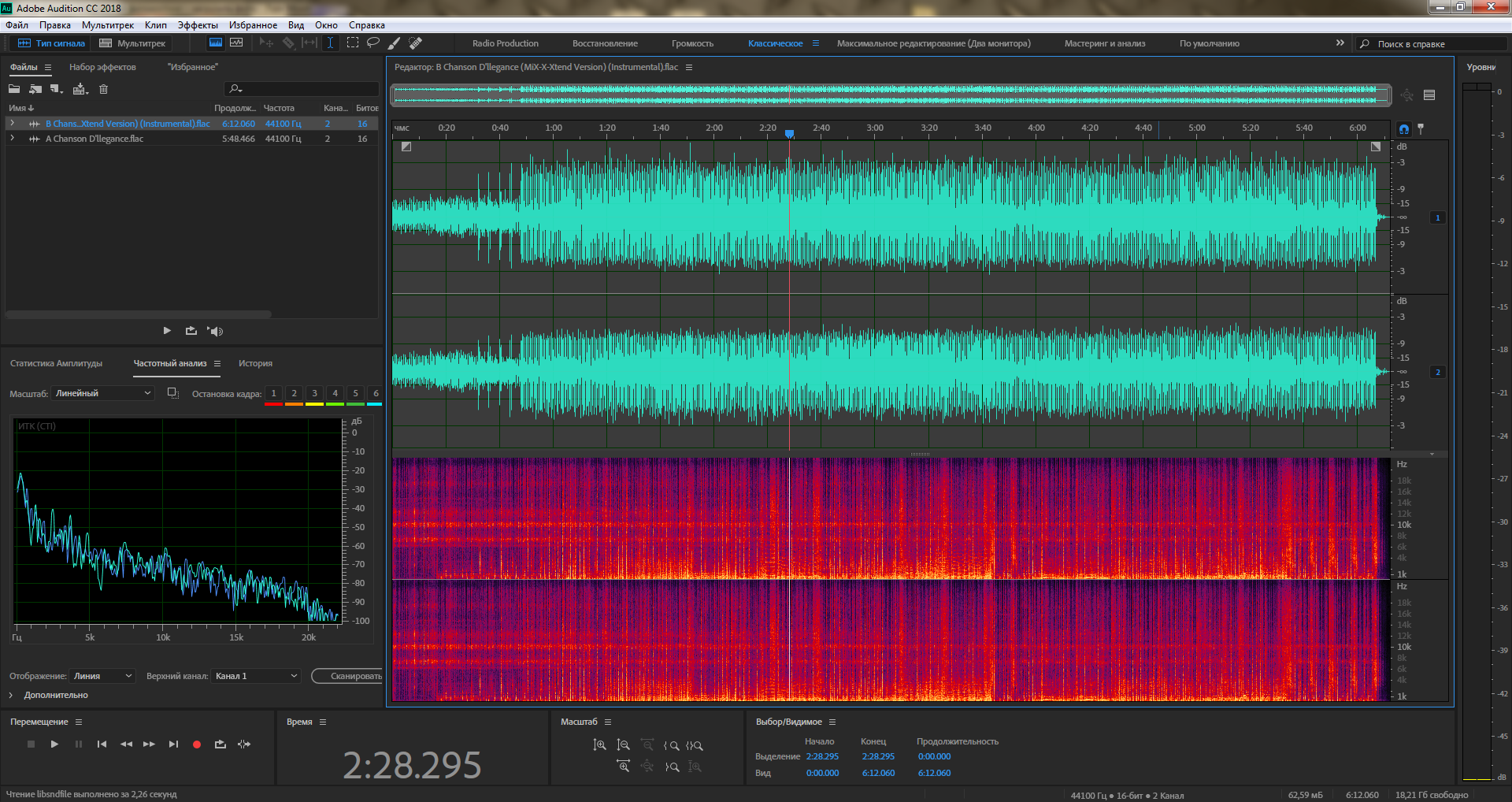Open the New File dropdown in Files panel
Viewport: 1512px width, 802px height.
pyautogui.click(x=57, y=89)
